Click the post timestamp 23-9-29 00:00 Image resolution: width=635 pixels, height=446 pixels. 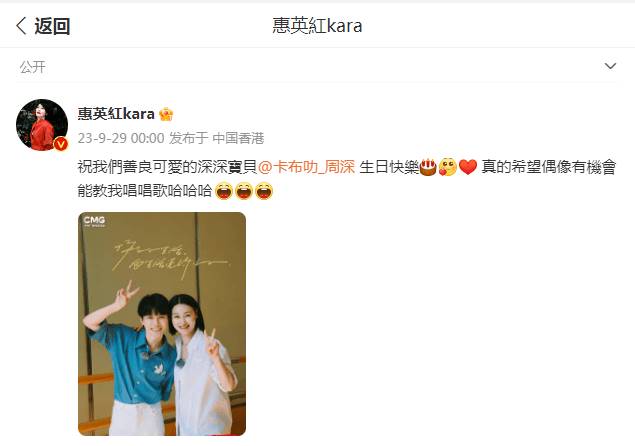coord(121,138)
